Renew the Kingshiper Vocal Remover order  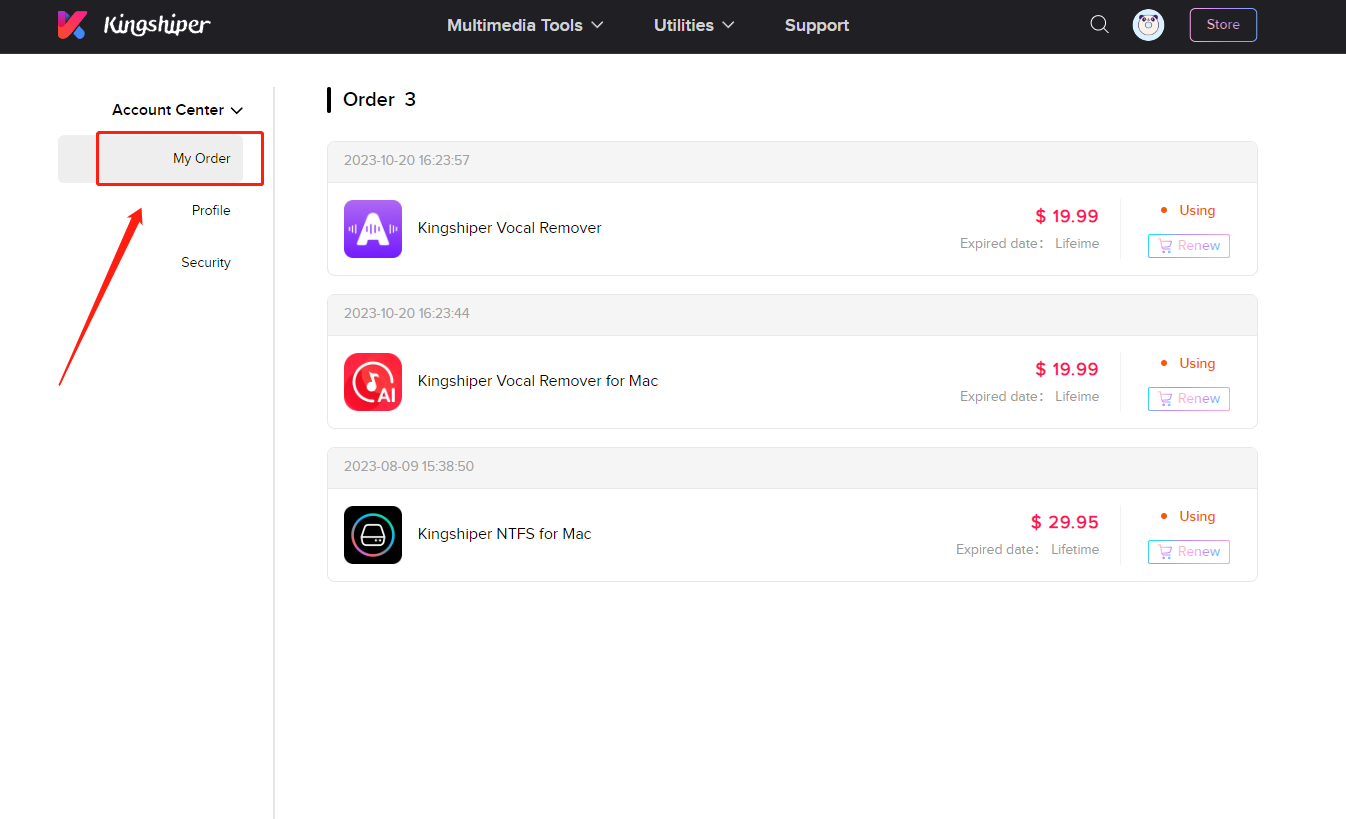coord(1189,246)
